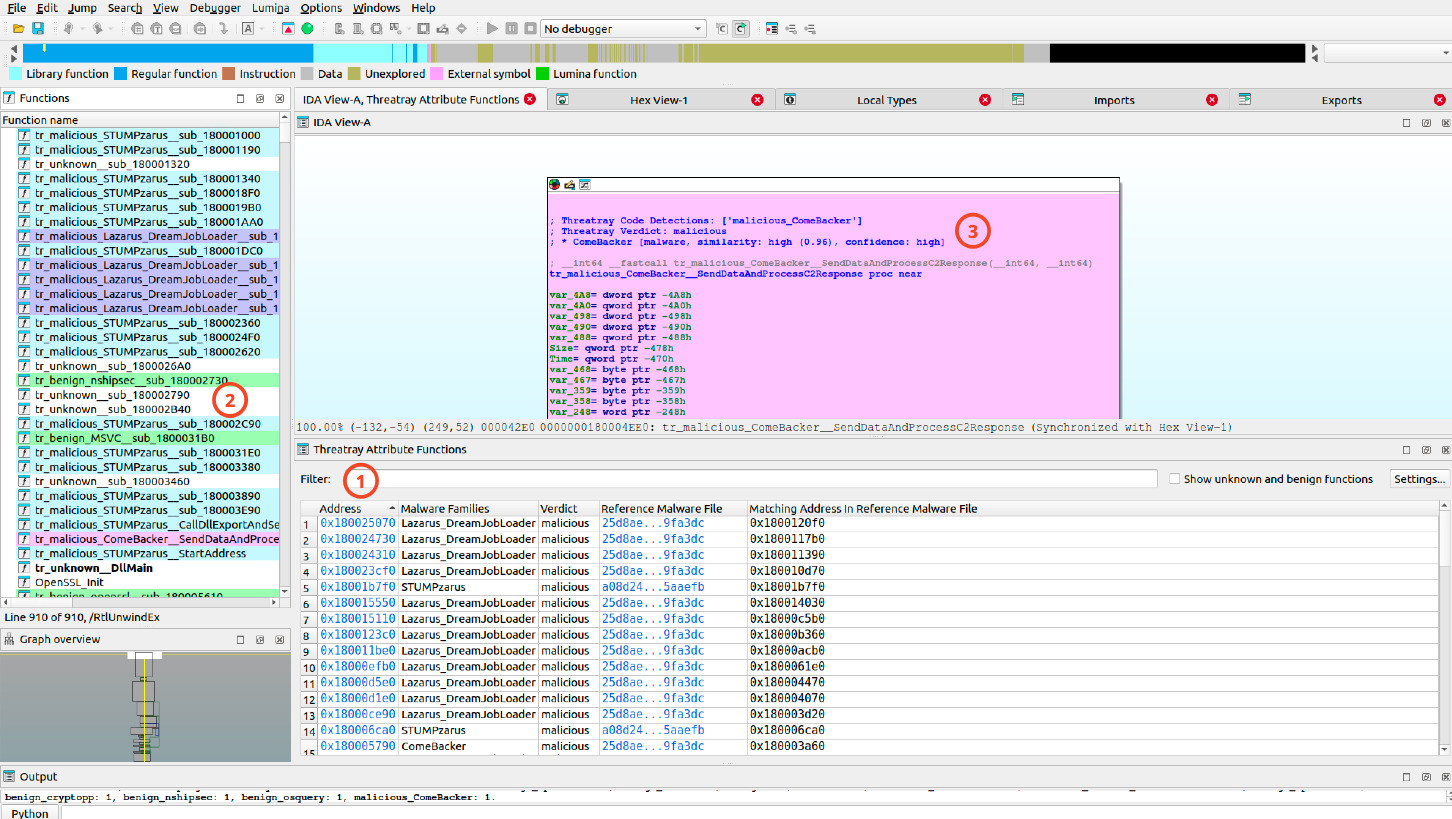The image size is (1452, 819).
Task: Click the Local Types tab icon
Action: point(790,100)
